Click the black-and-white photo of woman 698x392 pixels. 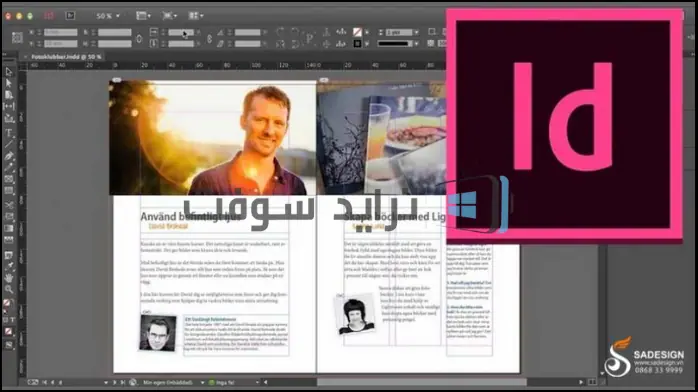pos(355,314)
